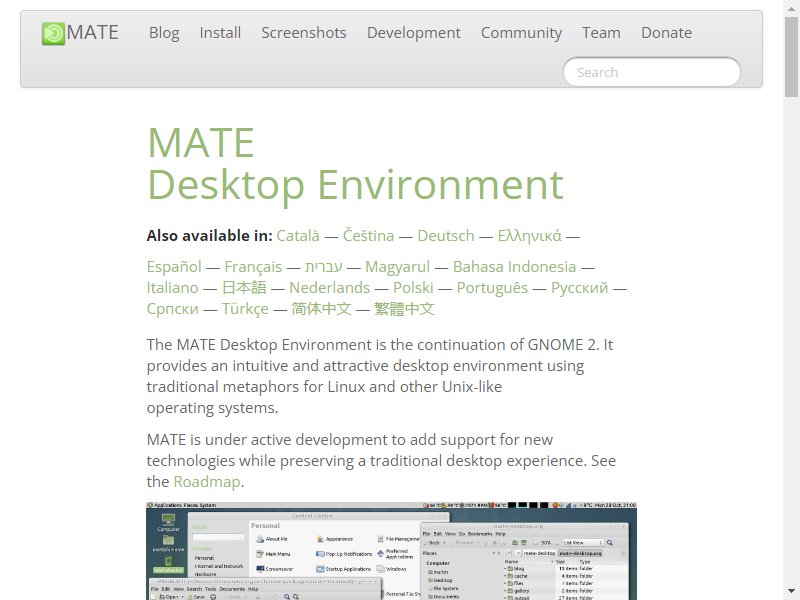This screenshot has width=800, height=600.
Task: Switch language to Deutsch
Action: coord(446,236)
